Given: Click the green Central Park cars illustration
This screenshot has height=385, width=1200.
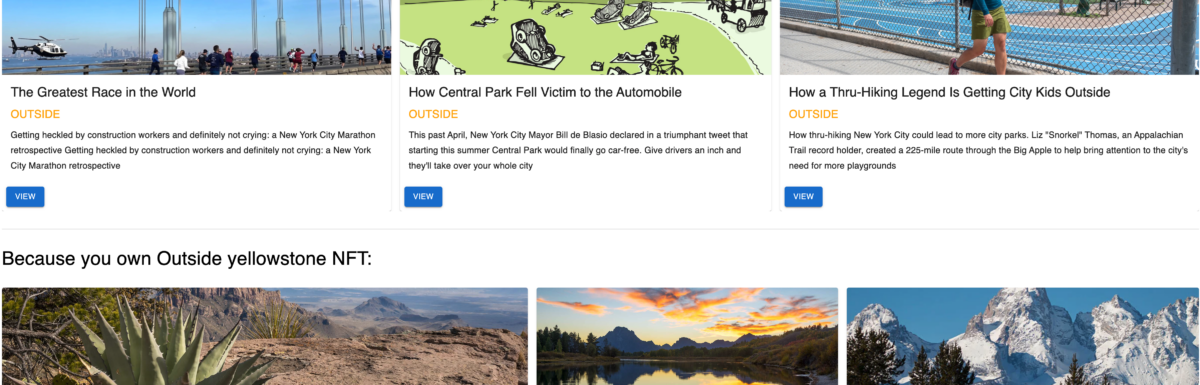Looking at the screenshot, I should click(586, 37).
